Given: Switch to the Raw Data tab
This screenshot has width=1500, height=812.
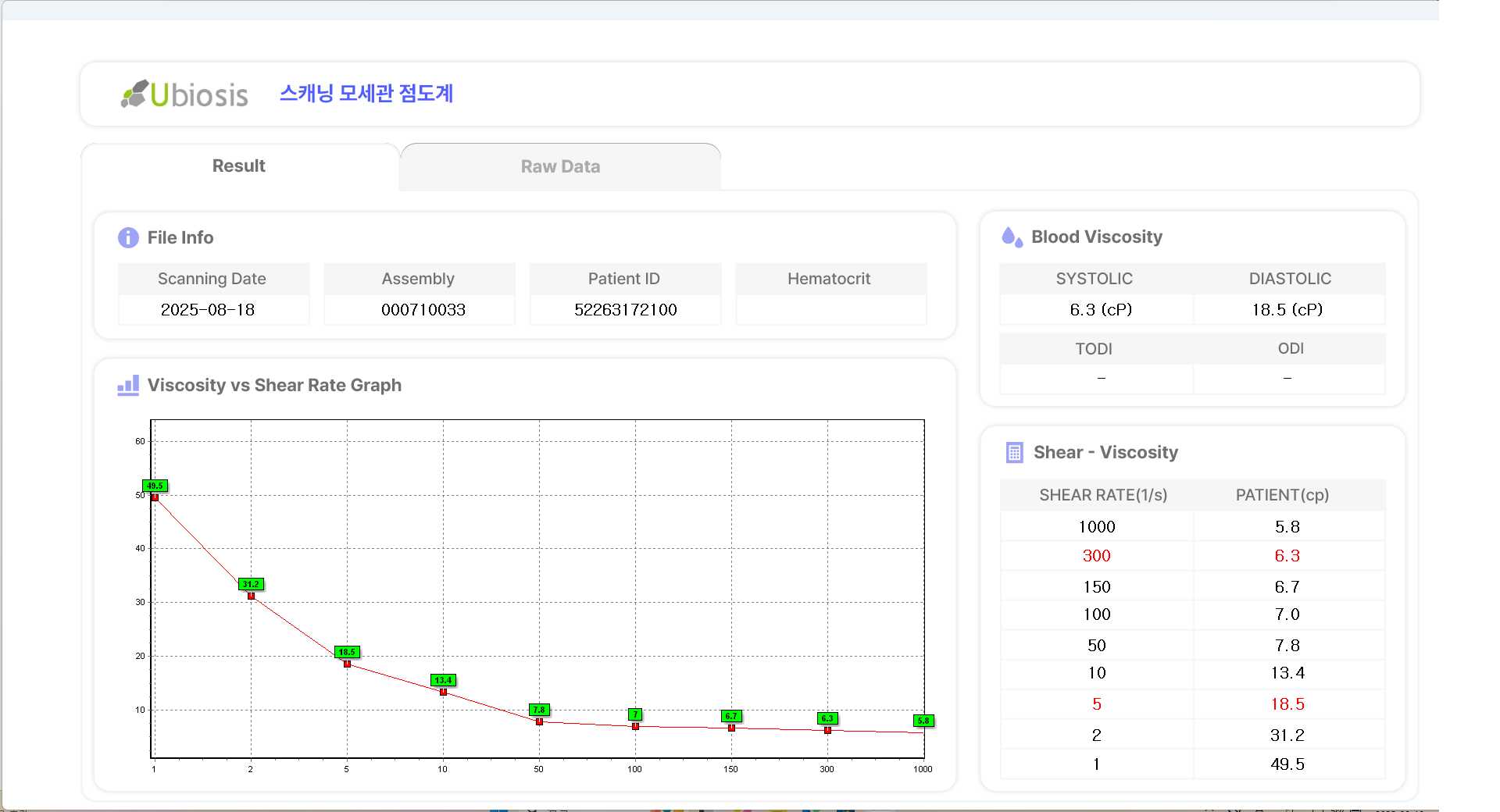Looking at the screenshot, I should click(560, 167).
